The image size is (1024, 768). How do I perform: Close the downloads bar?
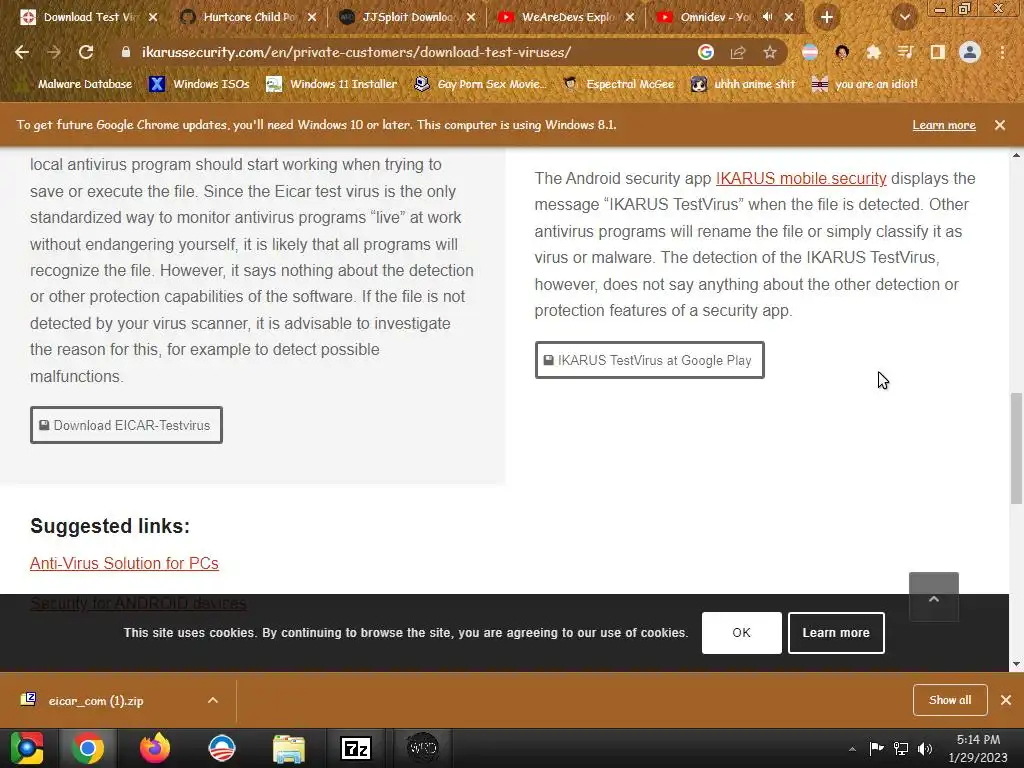tap(1006, 700)
